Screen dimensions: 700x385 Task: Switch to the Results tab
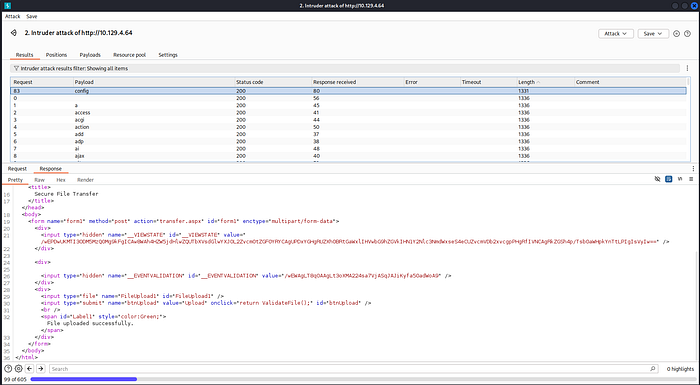(x=25, y=54)
